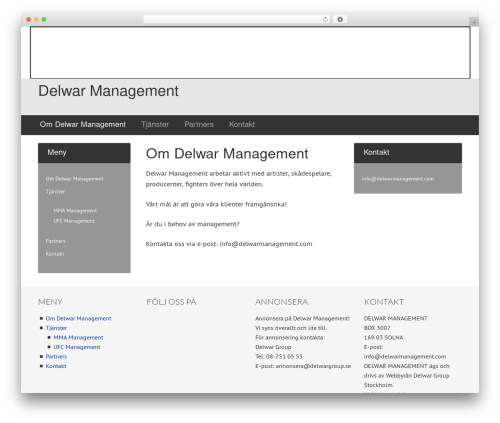Click the FÖLJ OSS PÅ footer heading
This screenshot has height=423, width=500.
[171, 302]
